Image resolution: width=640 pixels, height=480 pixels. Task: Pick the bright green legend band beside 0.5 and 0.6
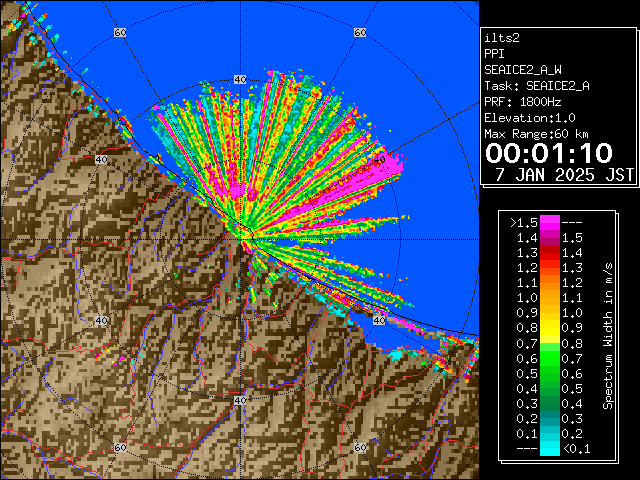(550, 373)
